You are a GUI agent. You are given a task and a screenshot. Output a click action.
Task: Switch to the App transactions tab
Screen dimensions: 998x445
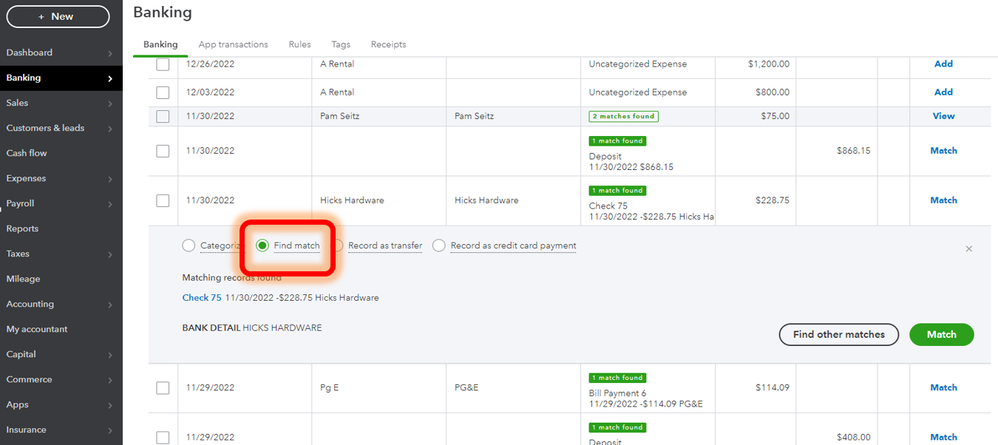233,45
